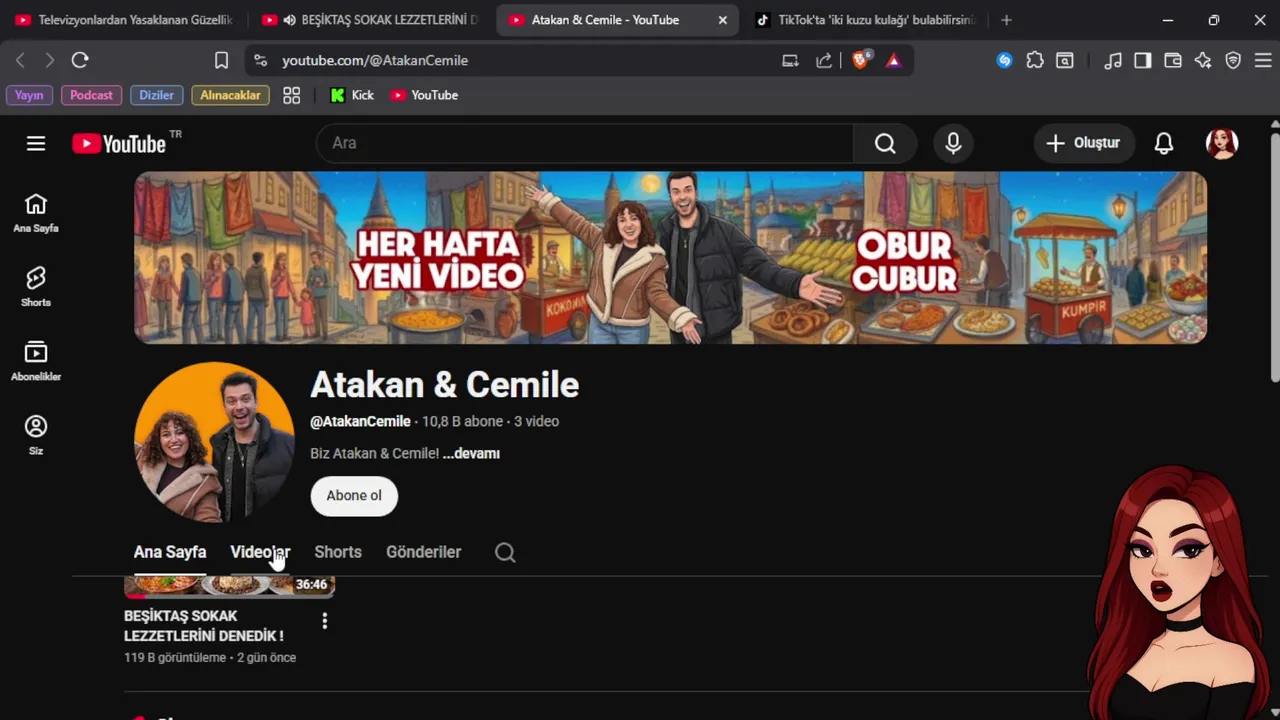This screenshot has height=720, width=1280.
Task: Open options for BEŞİKTAŞ SOKAK video
Action: click(x=324, y=621)
